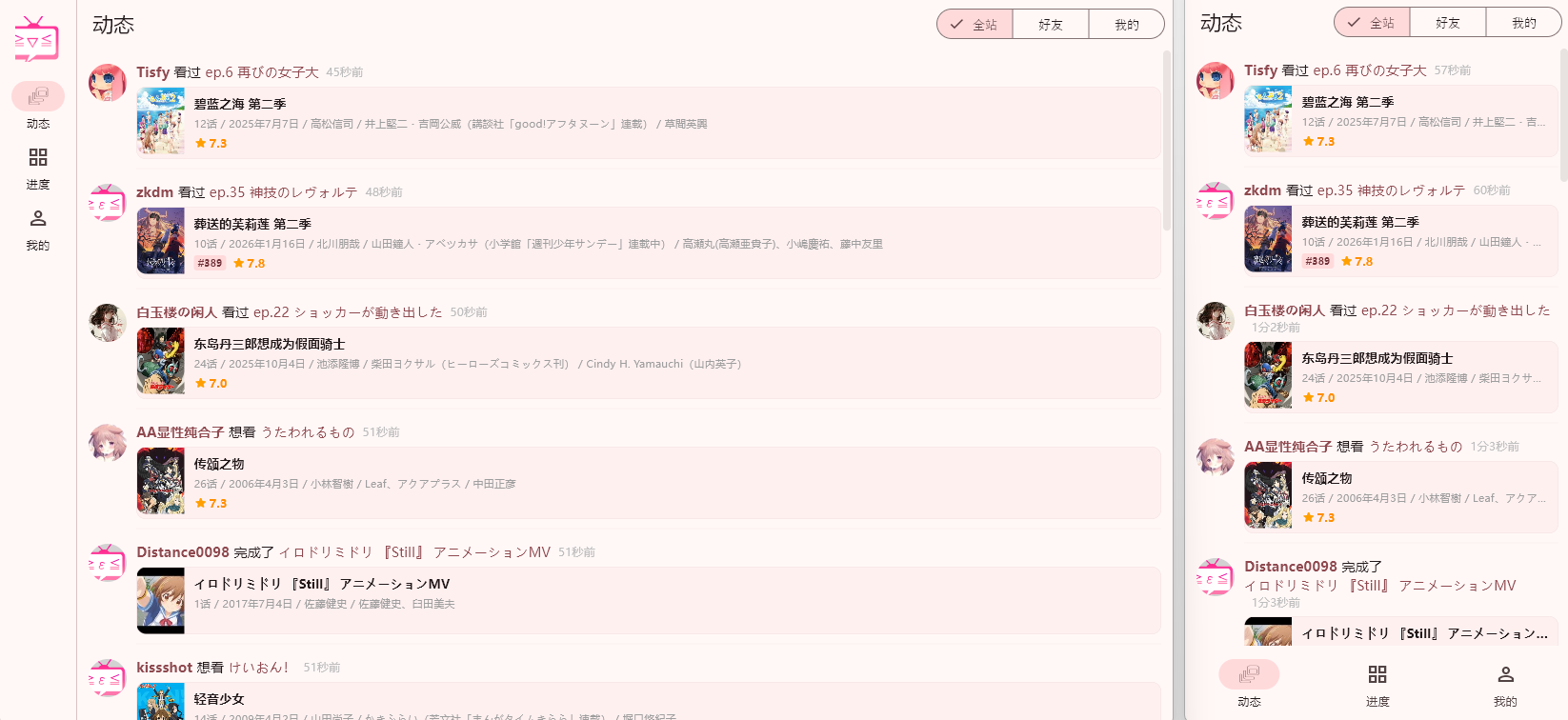Open Distance0098 username link in left panel

pyautogui.click(x=183, y=552)
